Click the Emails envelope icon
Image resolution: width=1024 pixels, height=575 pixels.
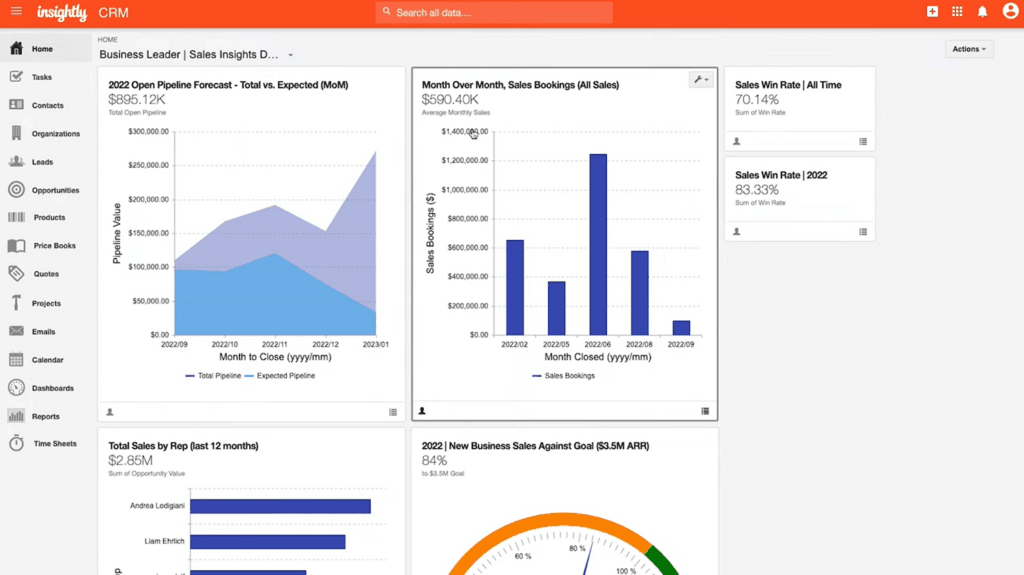coord(16,331)
